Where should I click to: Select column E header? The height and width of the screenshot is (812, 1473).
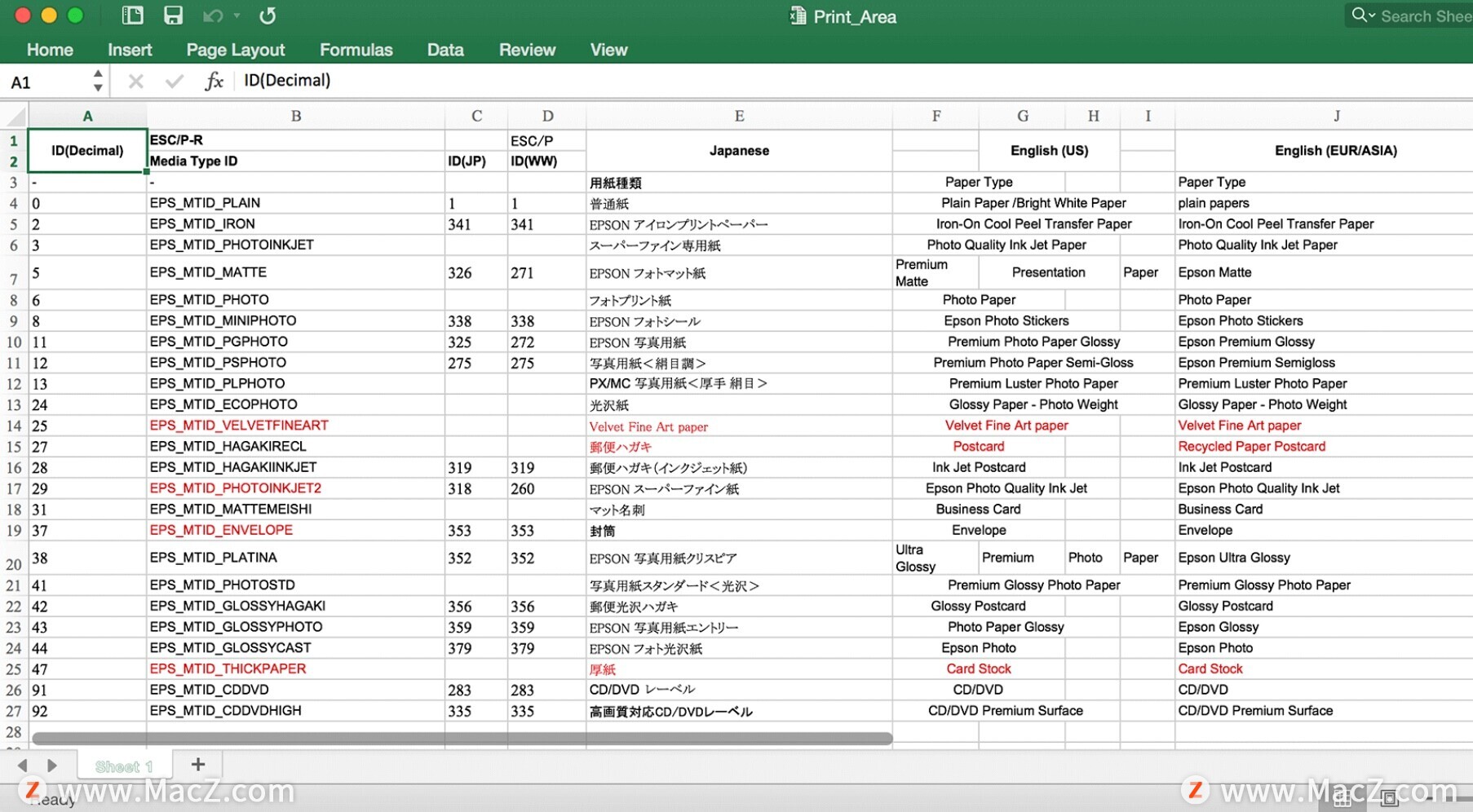point(739,116)
